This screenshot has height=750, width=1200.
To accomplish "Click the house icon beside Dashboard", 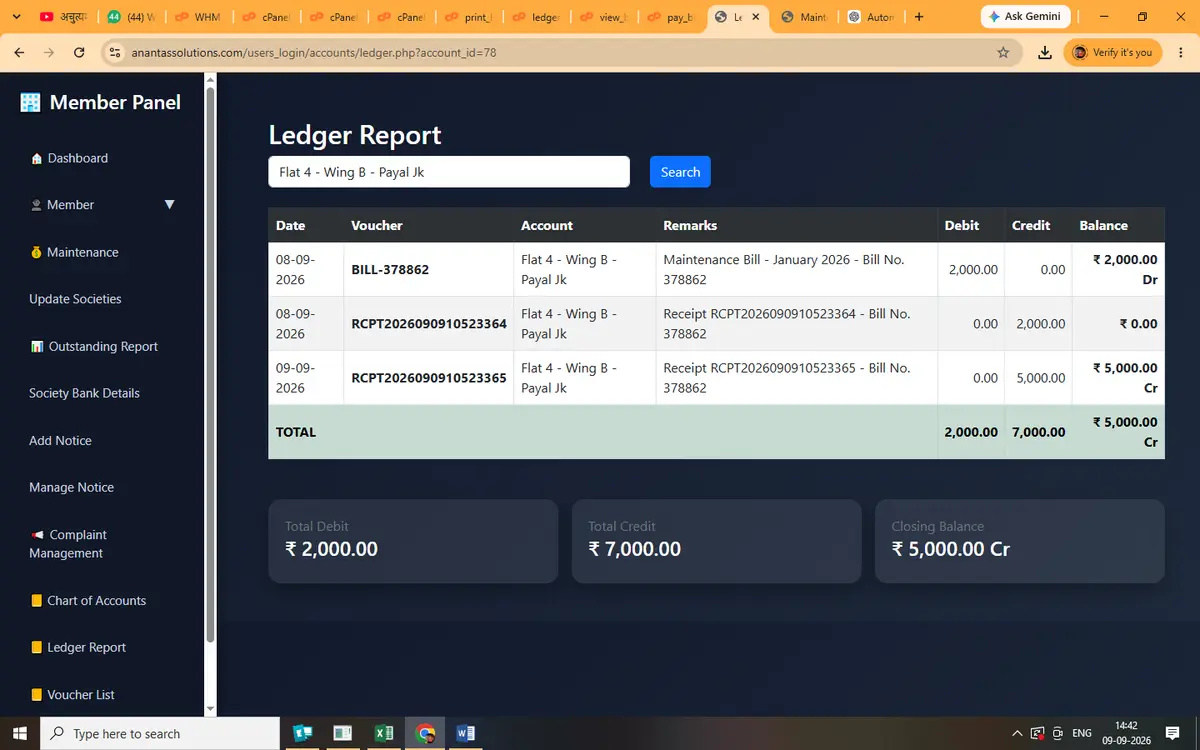I will (37, 159).
